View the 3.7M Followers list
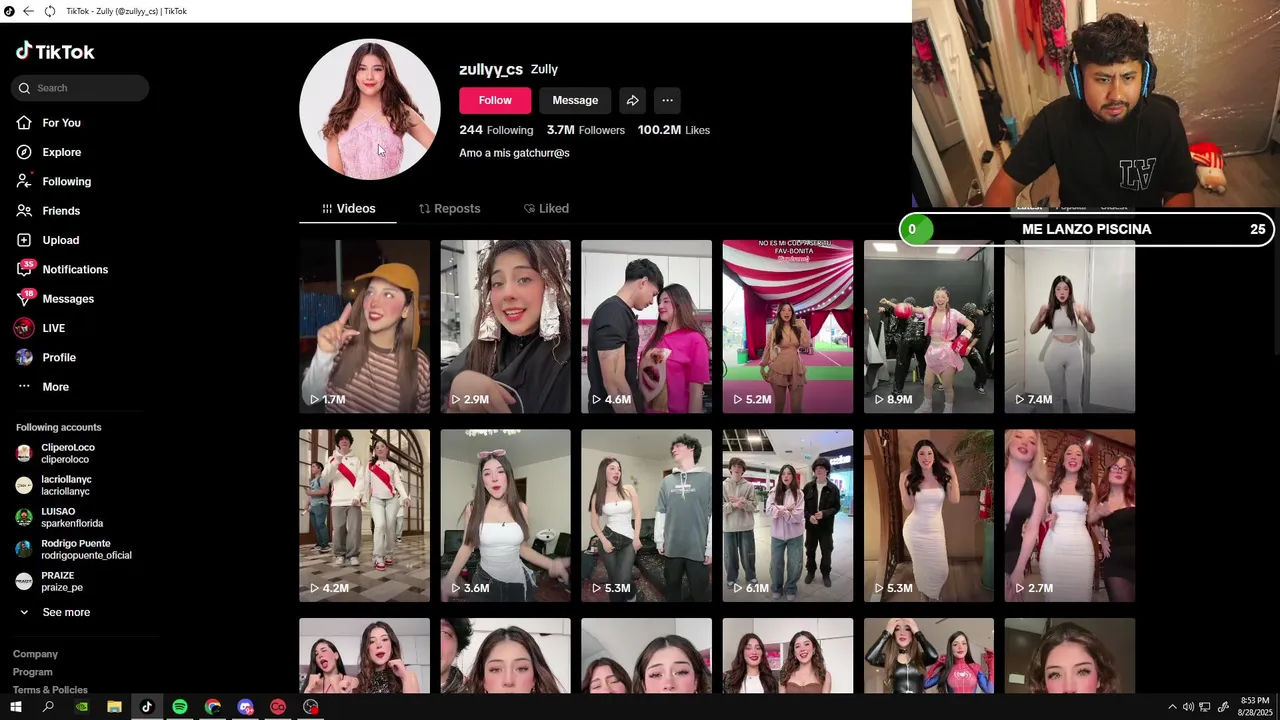This screenshot has height=720, width=1280. 585,130
